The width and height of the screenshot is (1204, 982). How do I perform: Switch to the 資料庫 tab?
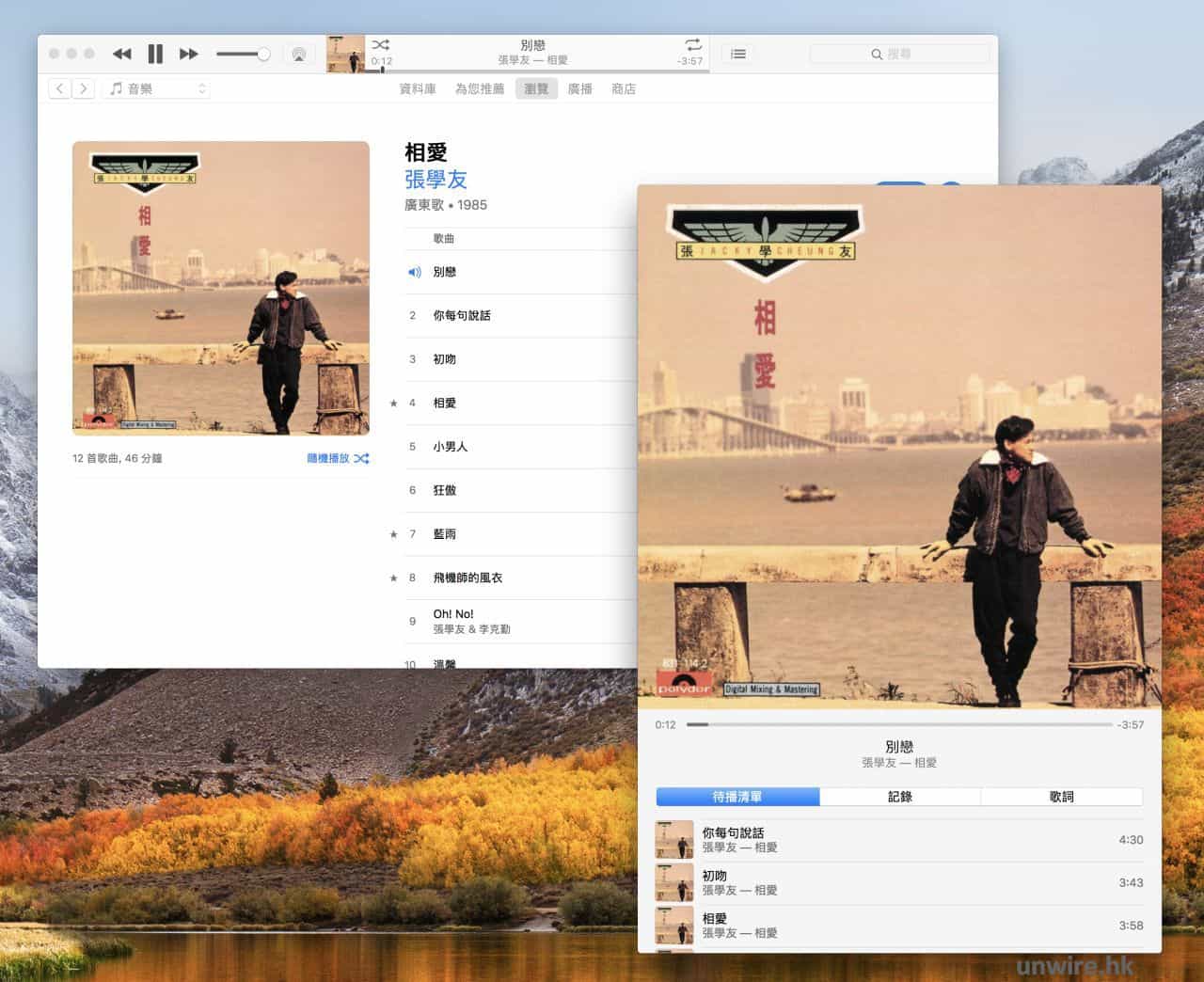(x=418, y=88)
